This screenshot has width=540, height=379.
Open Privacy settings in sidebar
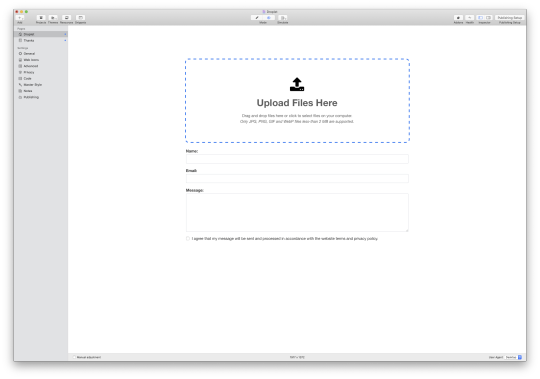41,72
